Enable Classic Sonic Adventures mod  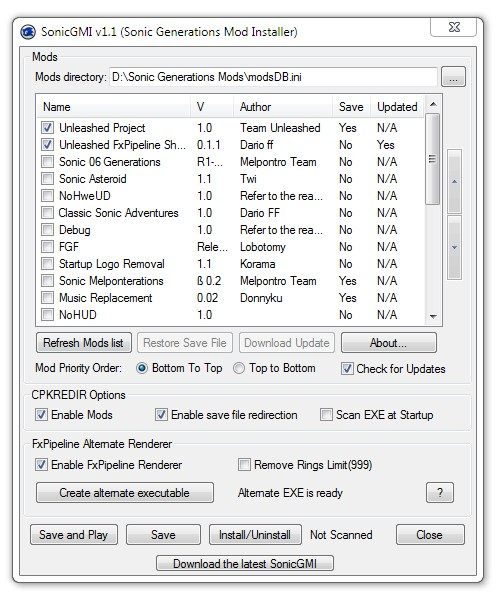[47, 213]
